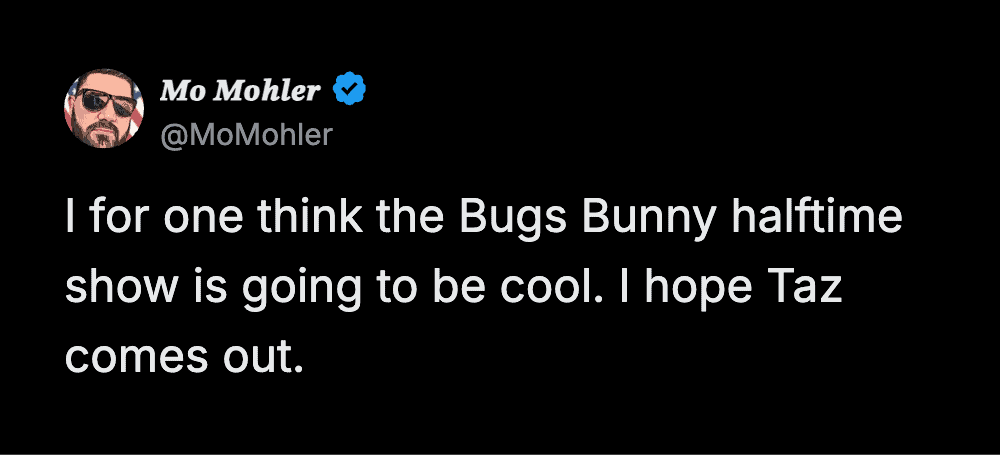Open the @MoMohler handle link
The width and height of the screenshot is (1000, 456).
click(x=245, y=134)
